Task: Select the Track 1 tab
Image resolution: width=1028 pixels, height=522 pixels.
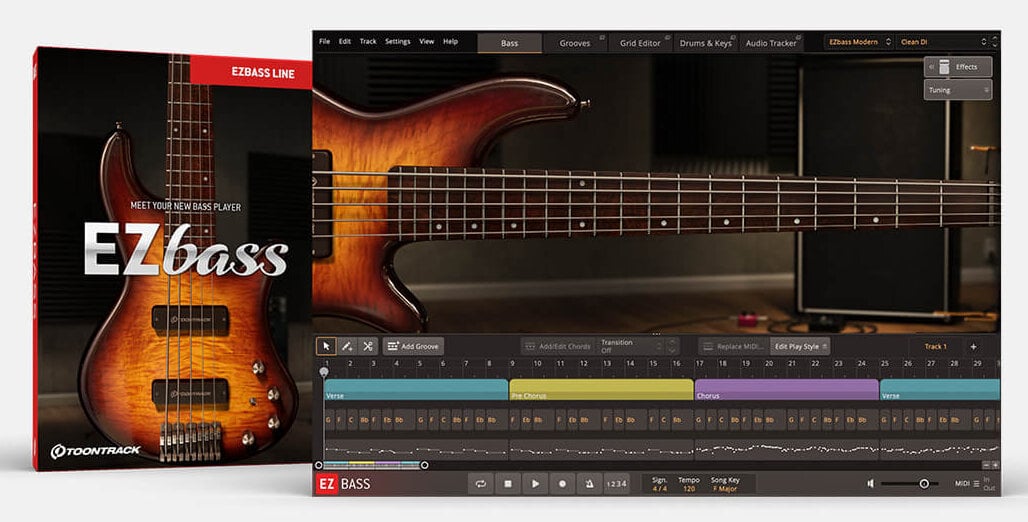Action: [x=936, y=346]
